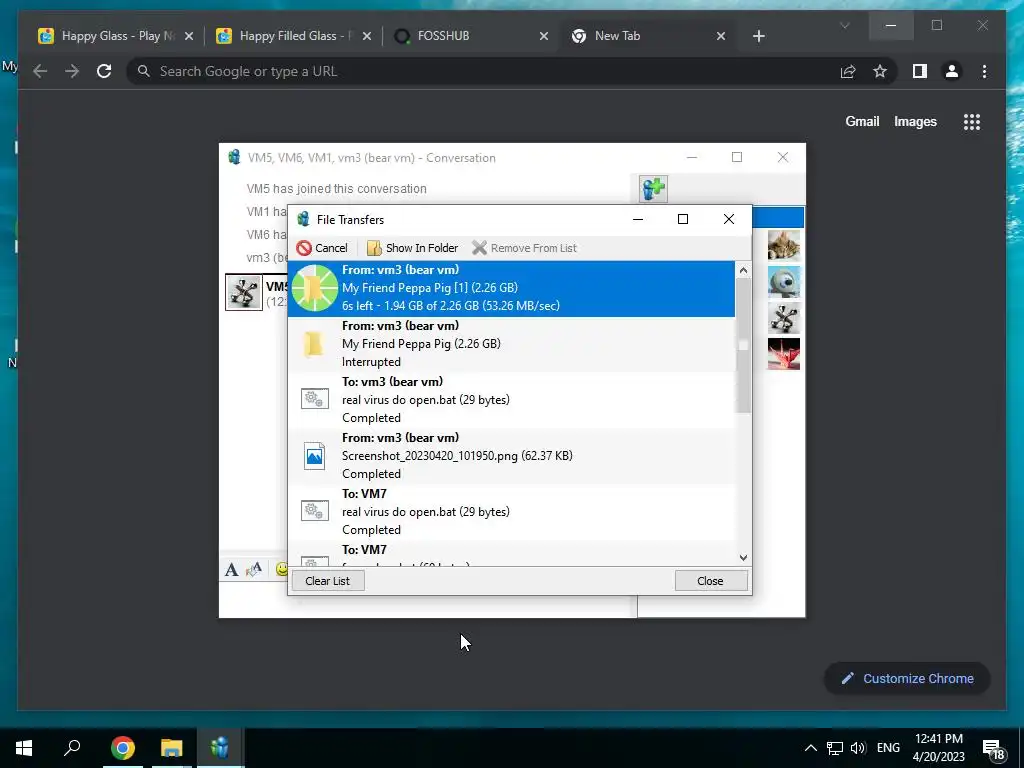The image size is (1024, 768).
Task: Click message input area in Conversation window
Action: (428, 598)
